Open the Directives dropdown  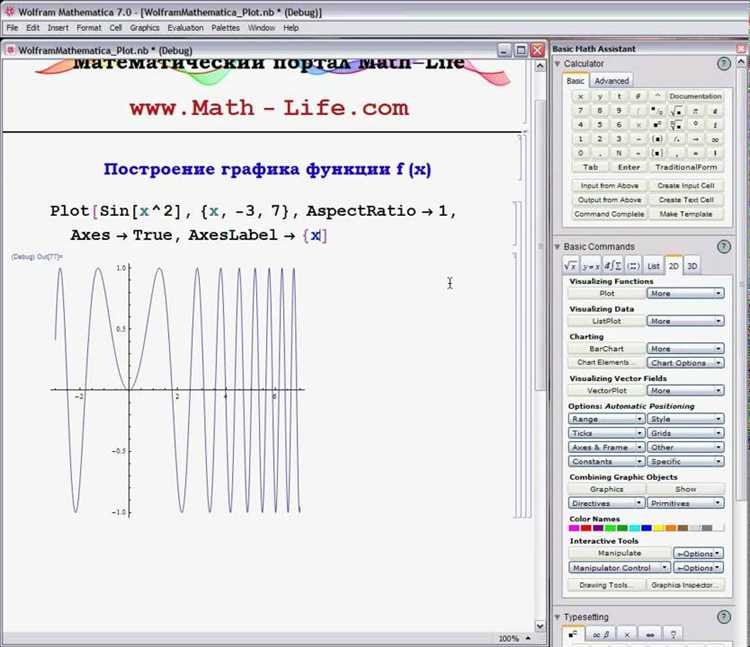pyautogui.click(x=607, y=503)
